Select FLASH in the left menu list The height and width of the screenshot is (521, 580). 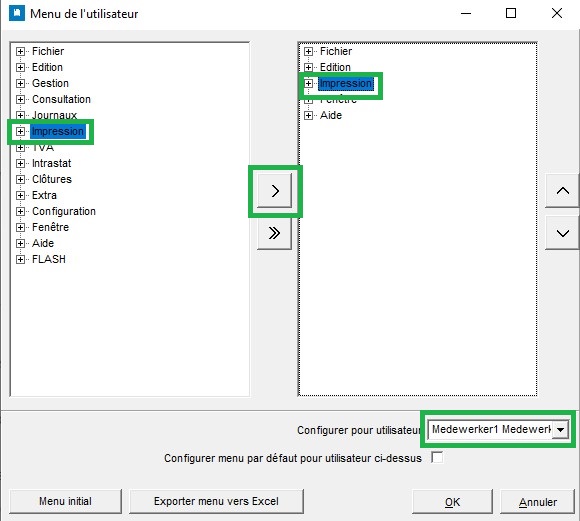coord(49,259)
